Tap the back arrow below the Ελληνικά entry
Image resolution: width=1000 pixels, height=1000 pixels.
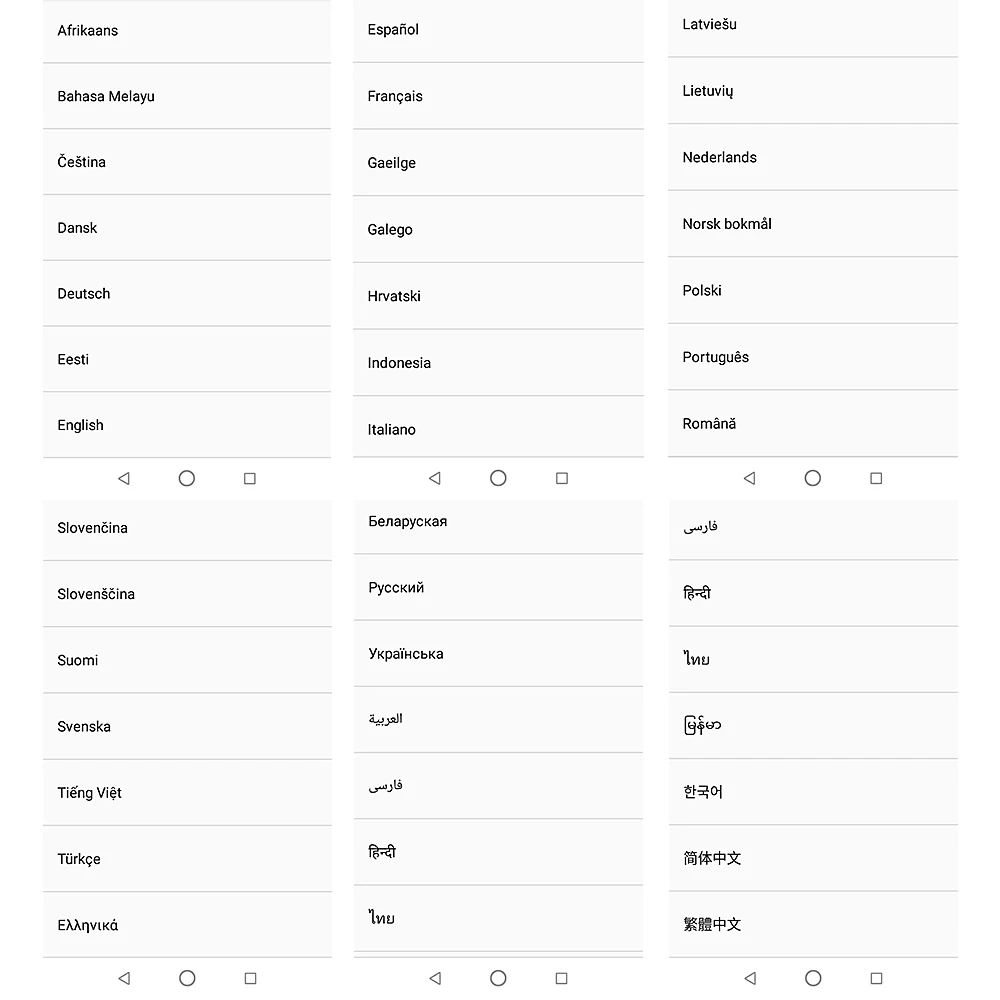[124, 978]
